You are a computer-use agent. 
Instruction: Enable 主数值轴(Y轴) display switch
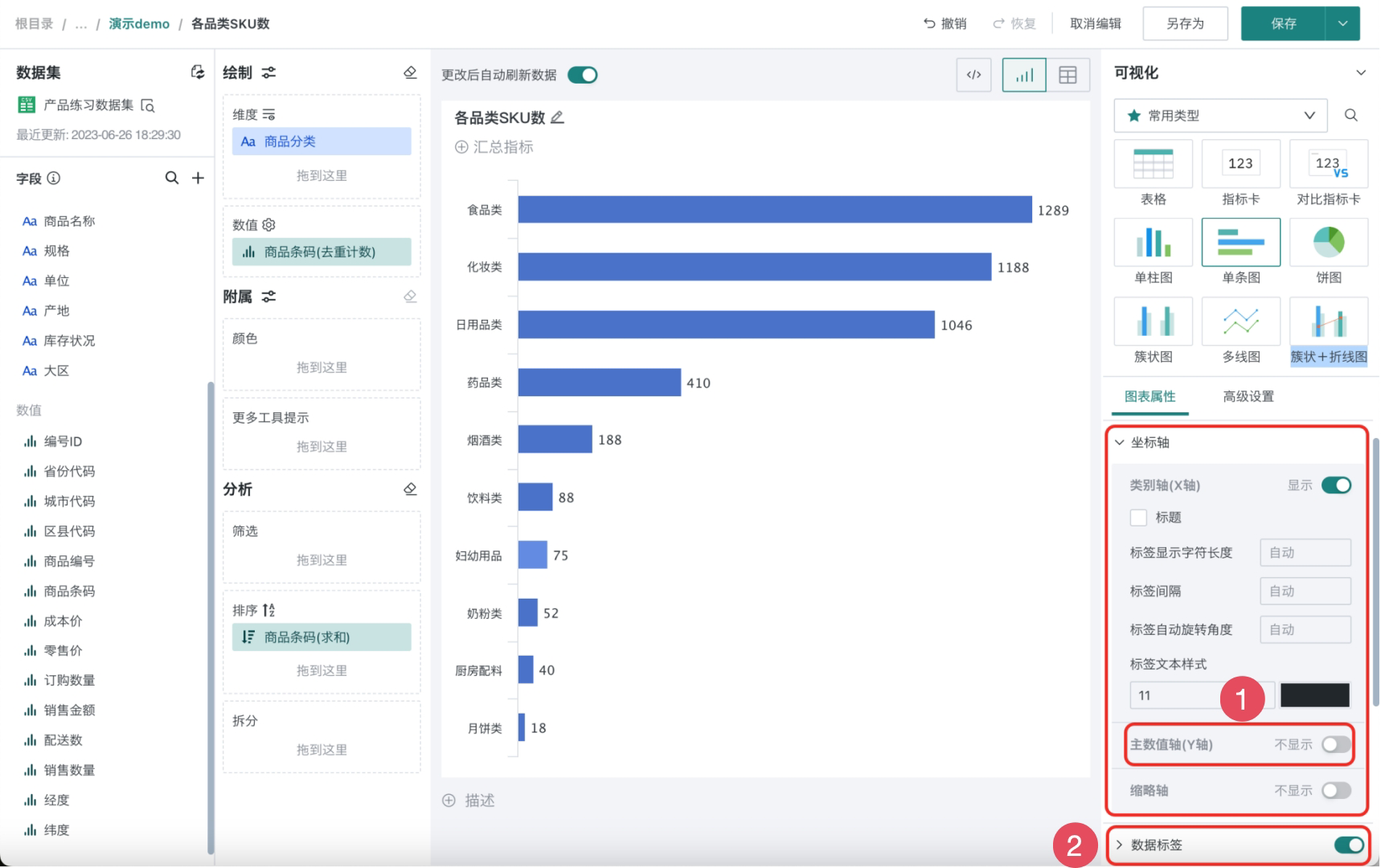tap(1336, 744)
